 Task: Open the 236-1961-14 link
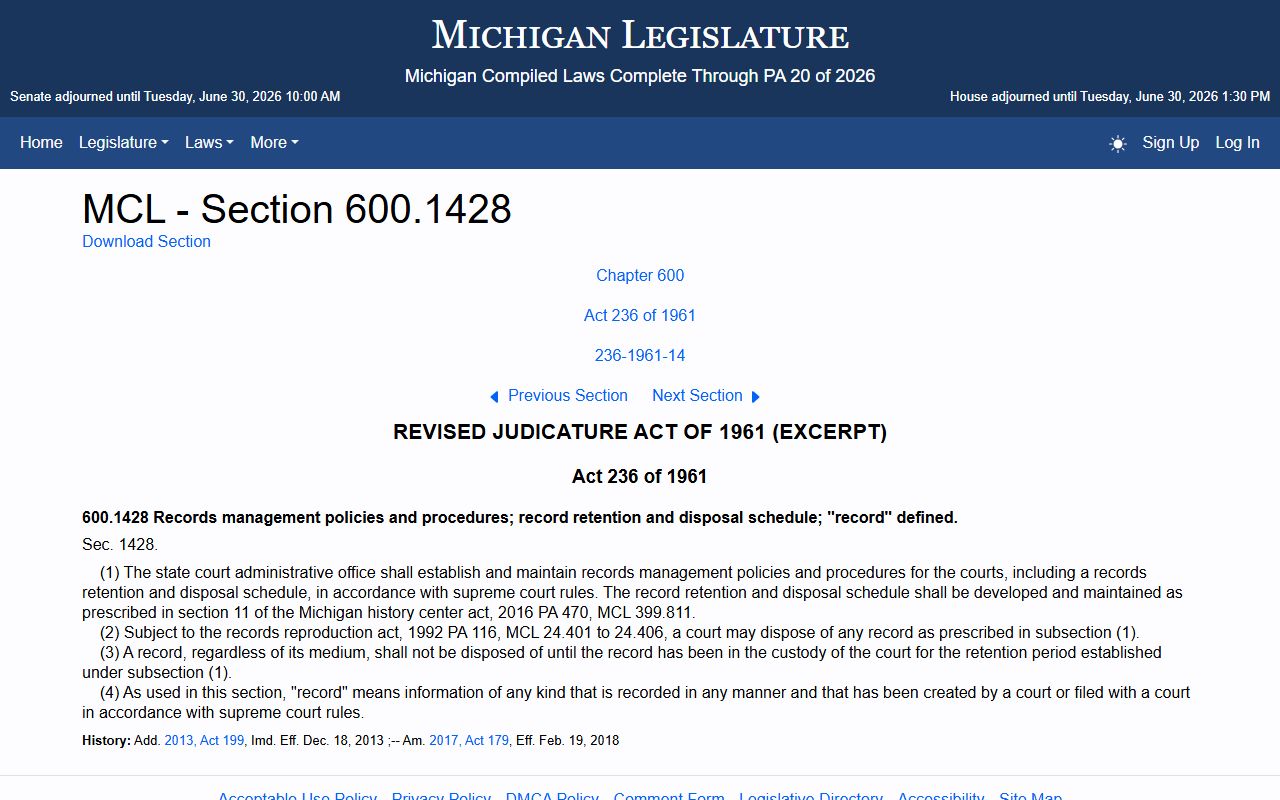(x=640, y=355)
